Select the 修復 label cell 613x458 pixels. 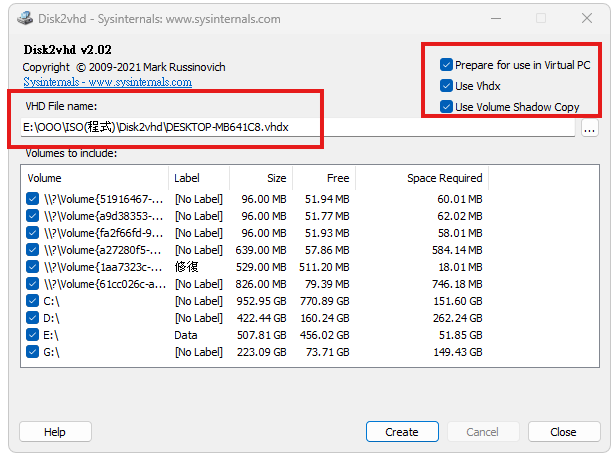click(186, 267)
